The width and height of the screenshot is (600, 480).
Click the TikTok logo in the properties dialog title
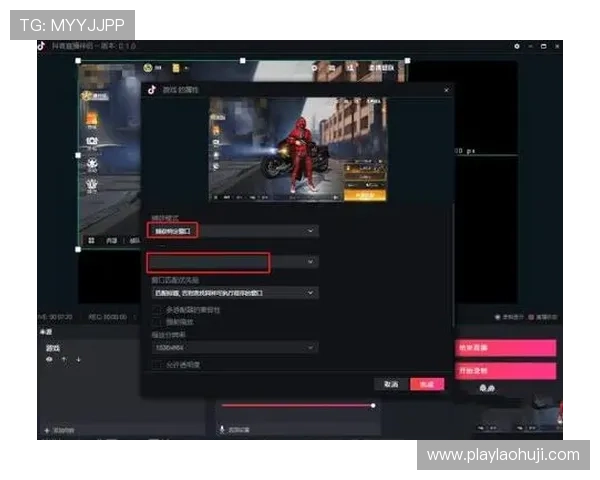pos(153,89)
